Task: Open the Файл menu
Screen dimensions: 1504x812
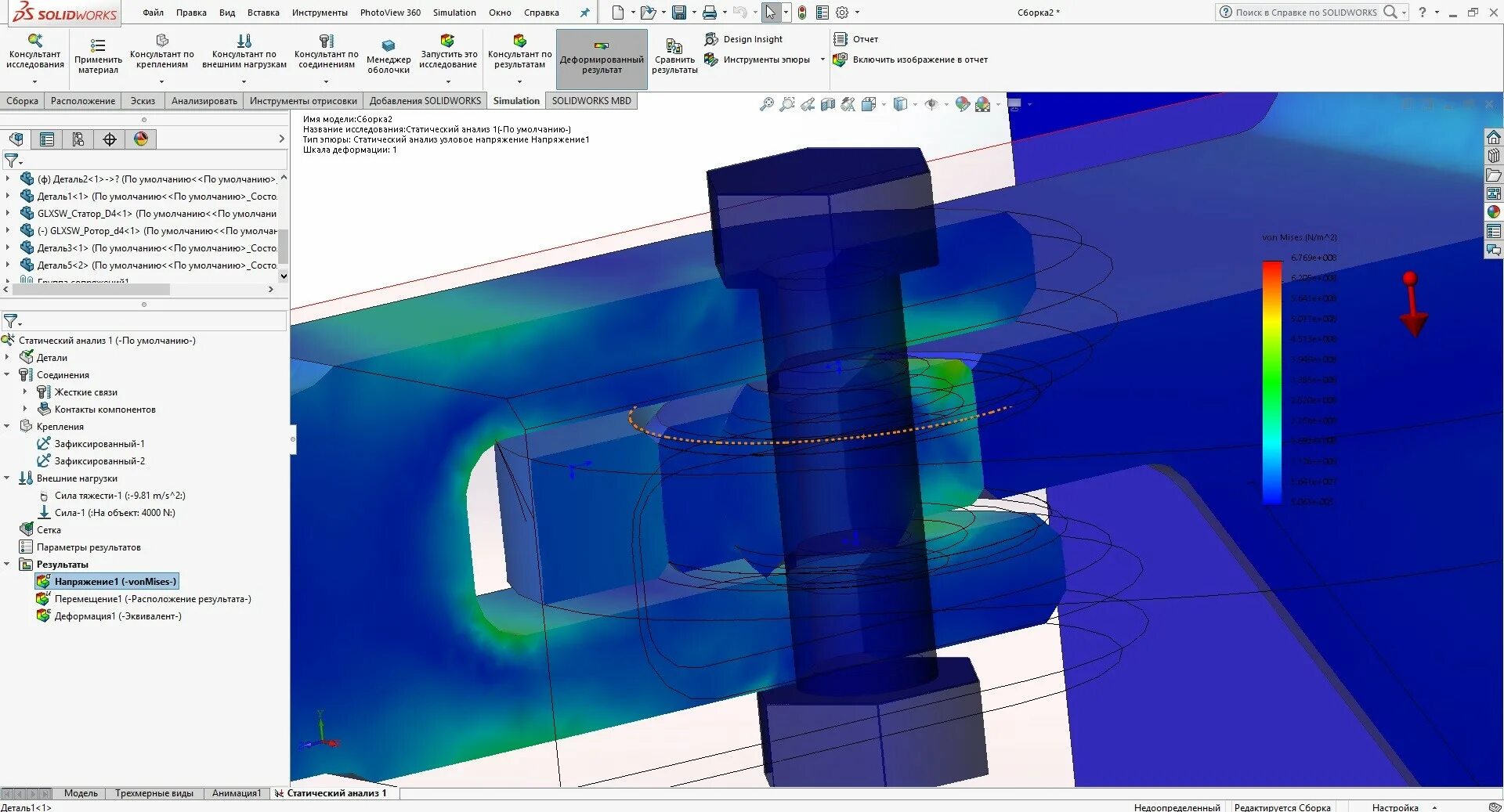Action: pyautogui.click(x=154, y=13)
